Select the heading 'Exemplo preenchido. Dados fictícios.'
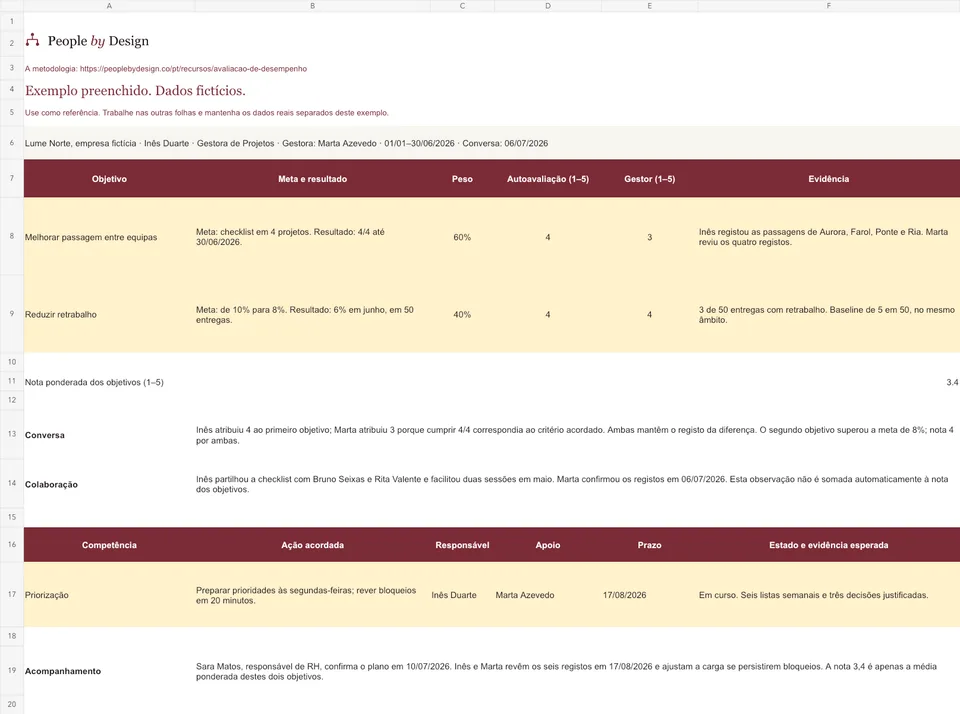The width and height of the screenshot is (960, 714). pyautogui.click(x=135, y=91)
